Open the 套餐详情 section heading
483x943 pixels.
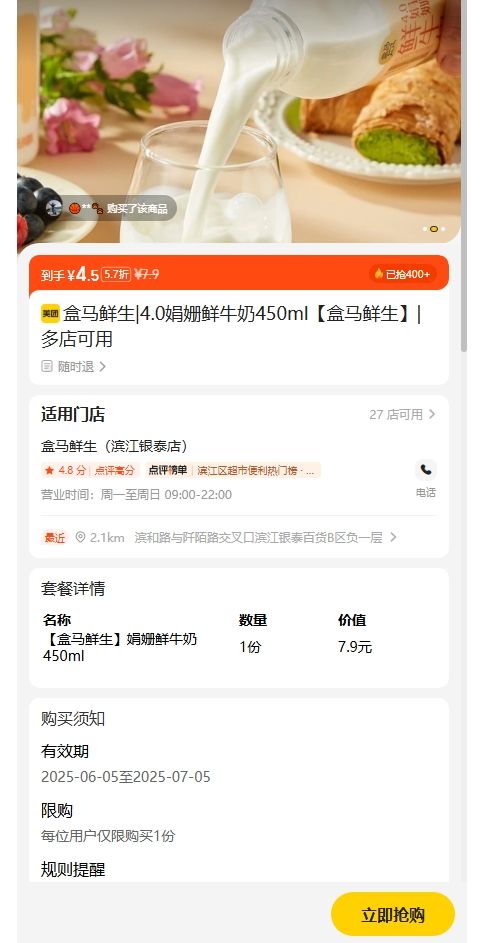click(x=73, y=588)
